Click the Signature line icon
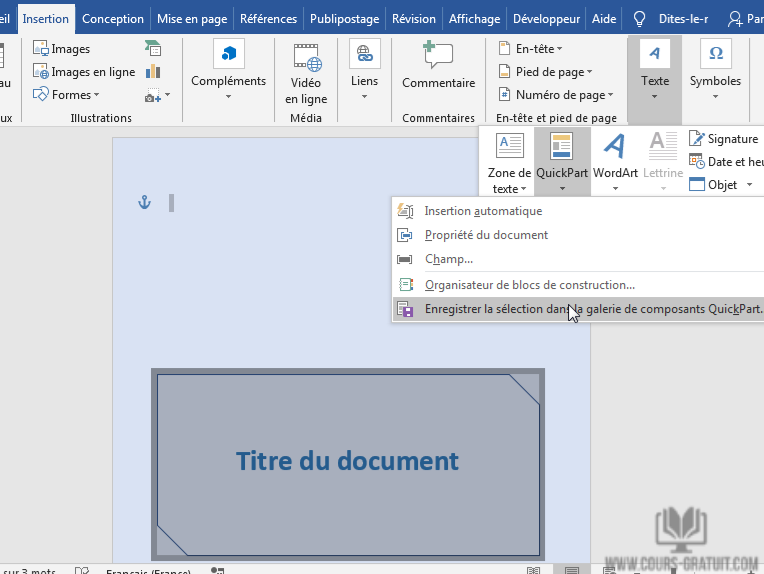The image size is (764, 574). pos(696,138)
